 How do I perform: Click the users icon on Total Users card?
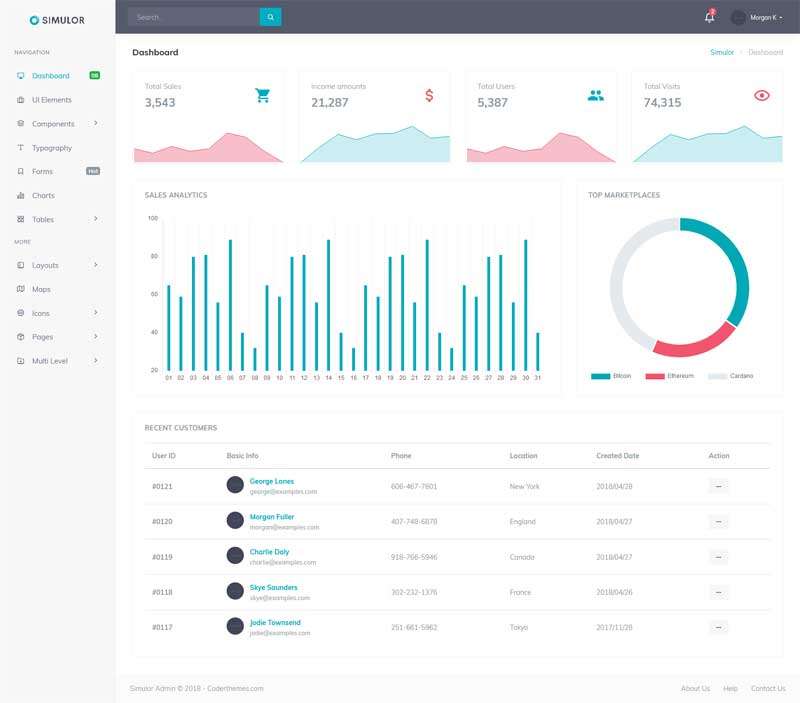coord(594,93)
